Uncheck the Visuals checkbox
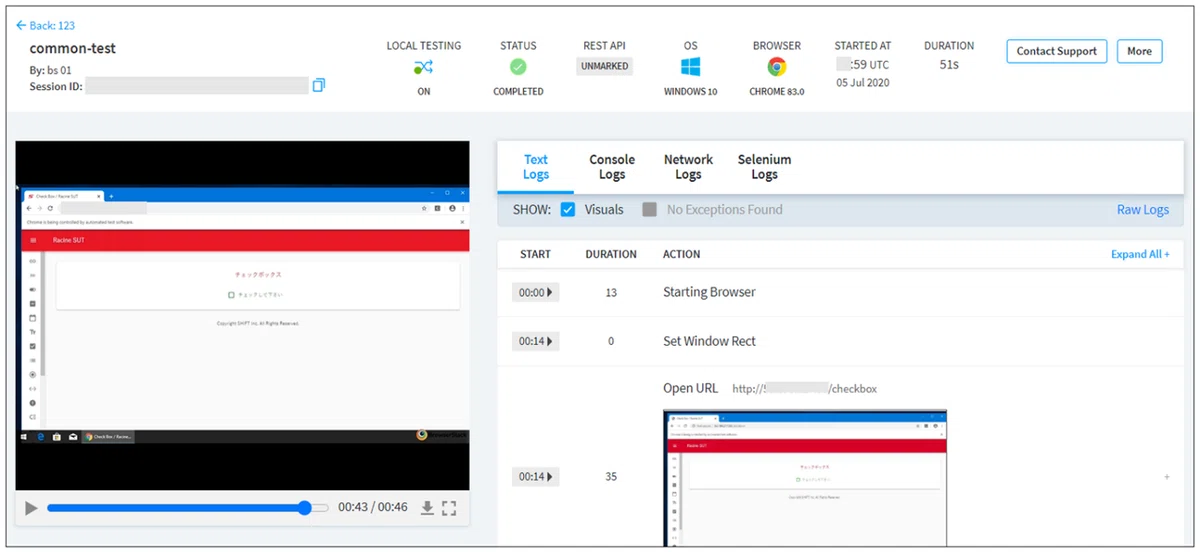The height and width of the screenshot is (552, 1200). pyautogui.click(x=568, y=210)
